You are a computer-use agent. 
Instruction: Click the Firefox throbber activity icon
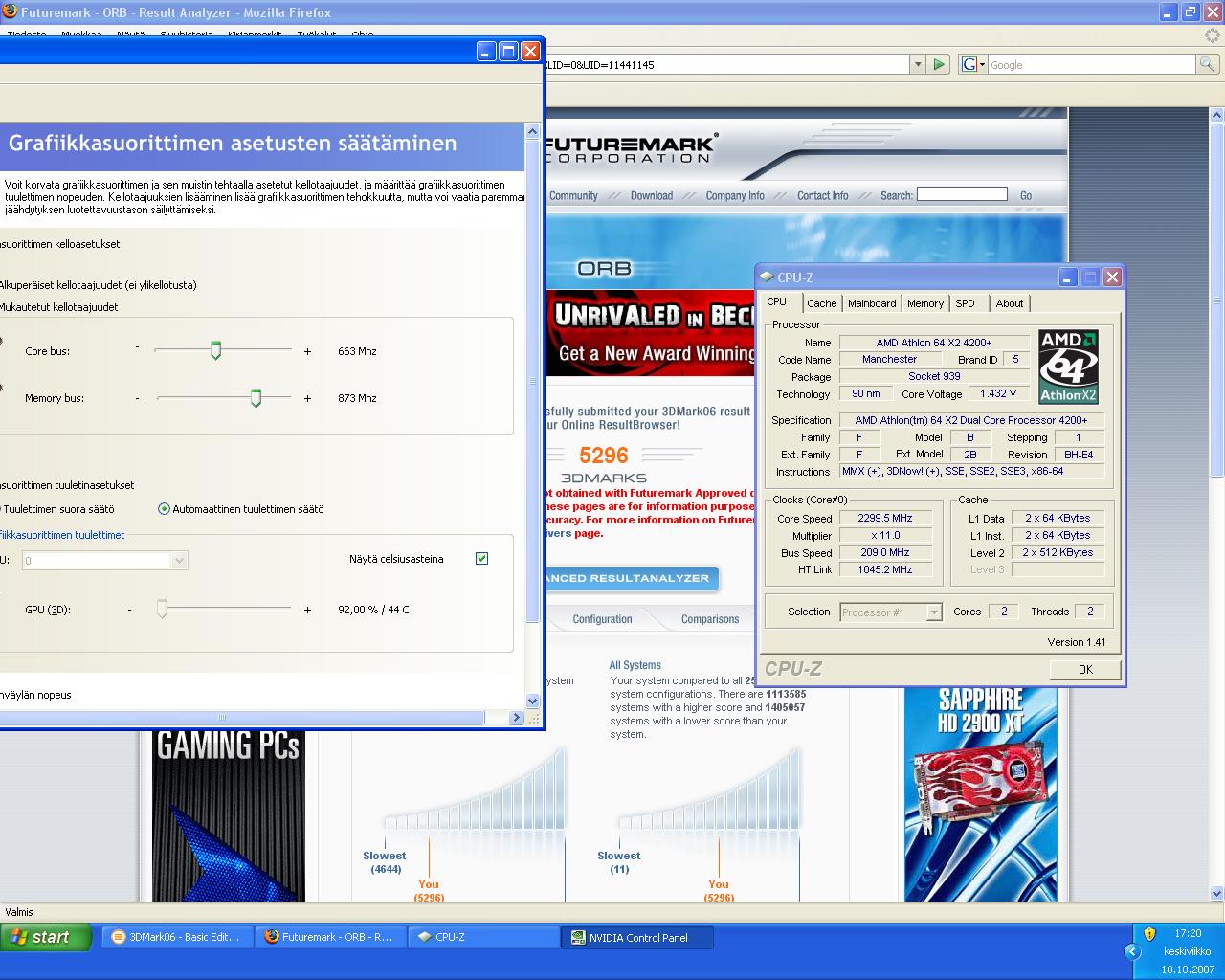[x=1214, y=33]
